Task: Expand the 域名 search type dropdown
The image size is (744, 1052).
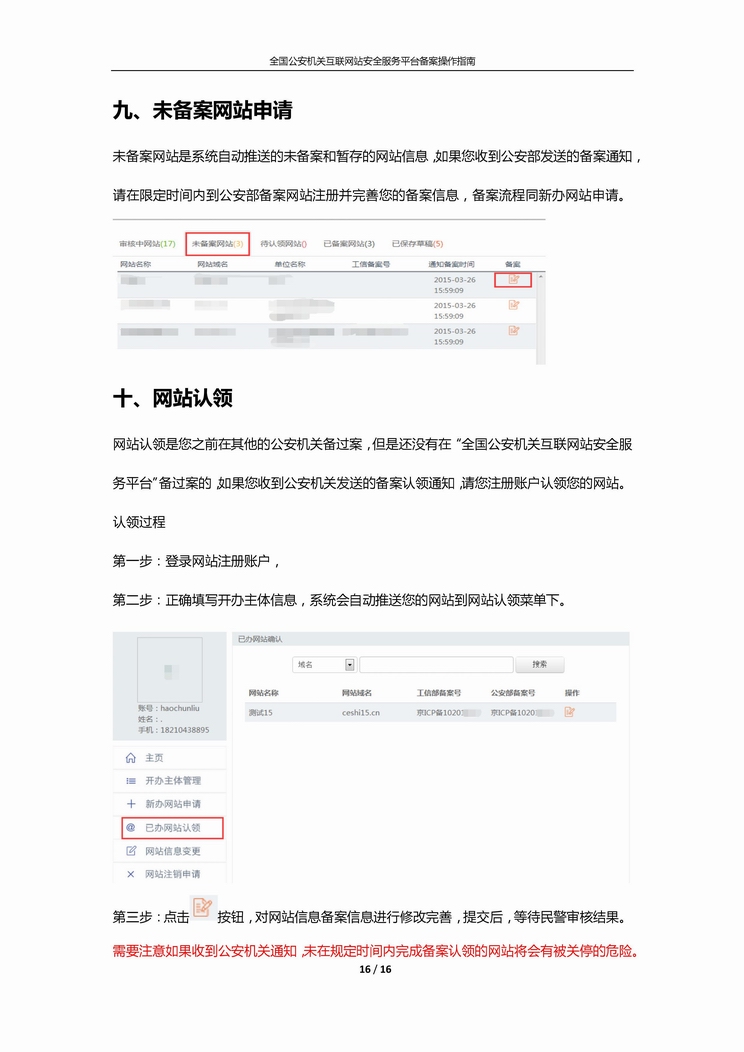Action: coord(350,664)
